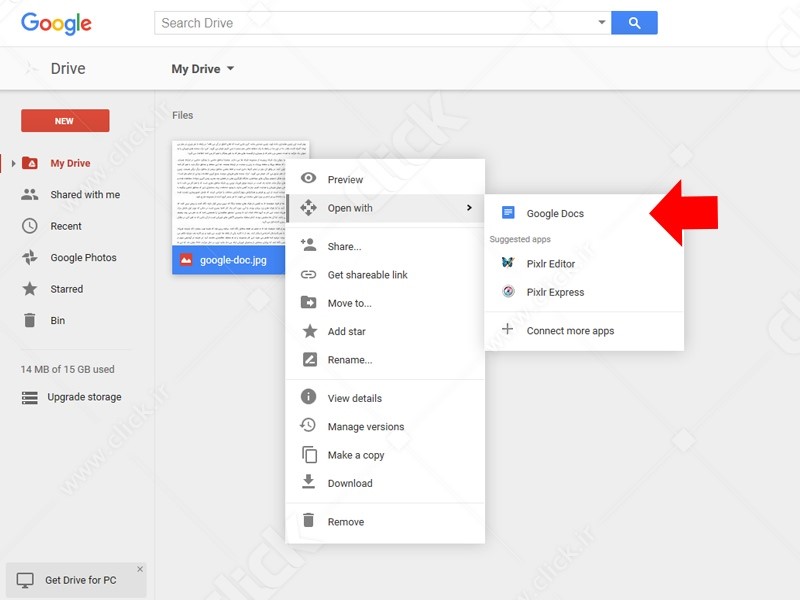Click the Add star icon
Image resolution: width=800 pixels, height=600 pixels.
pyautogui.click(x=309, y=331)
